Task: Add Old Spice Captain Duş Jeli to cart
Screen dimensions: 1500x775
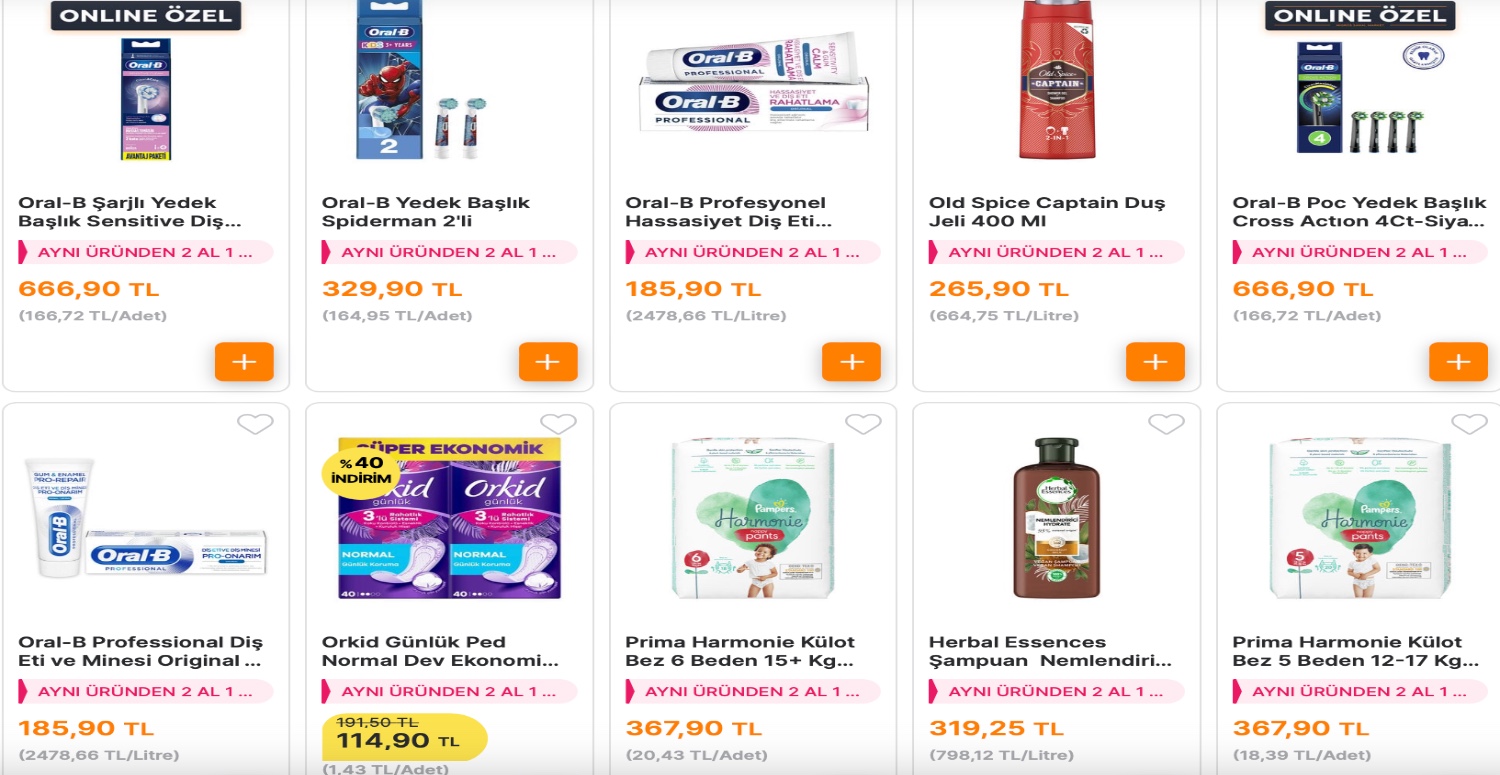Action: 1155,361
